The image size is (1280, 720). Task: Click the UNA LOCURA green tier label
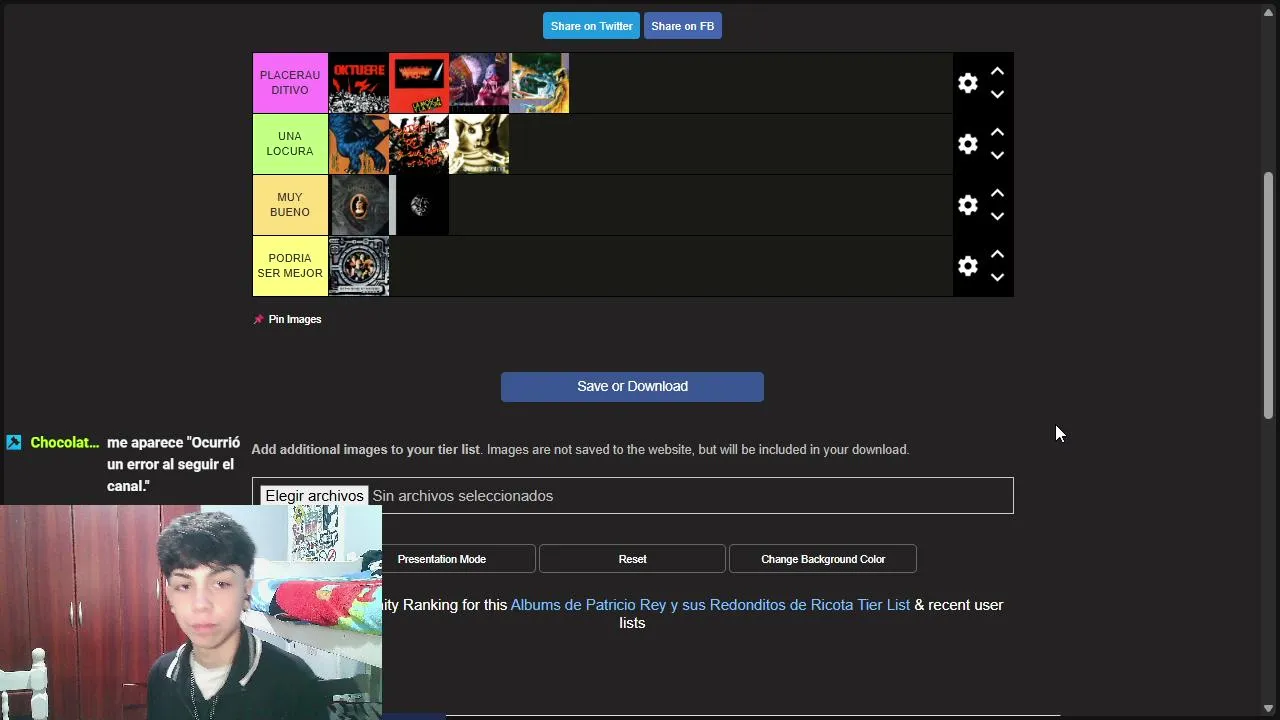pyautogui.click(x=290, y=144)
